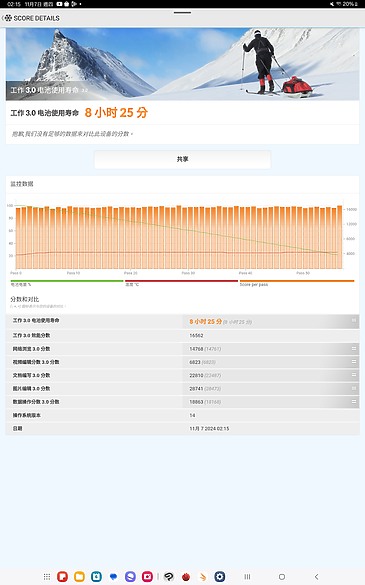
Task: Click the 工作 3.0 性能分数 row label
Action: coord(31,335)
